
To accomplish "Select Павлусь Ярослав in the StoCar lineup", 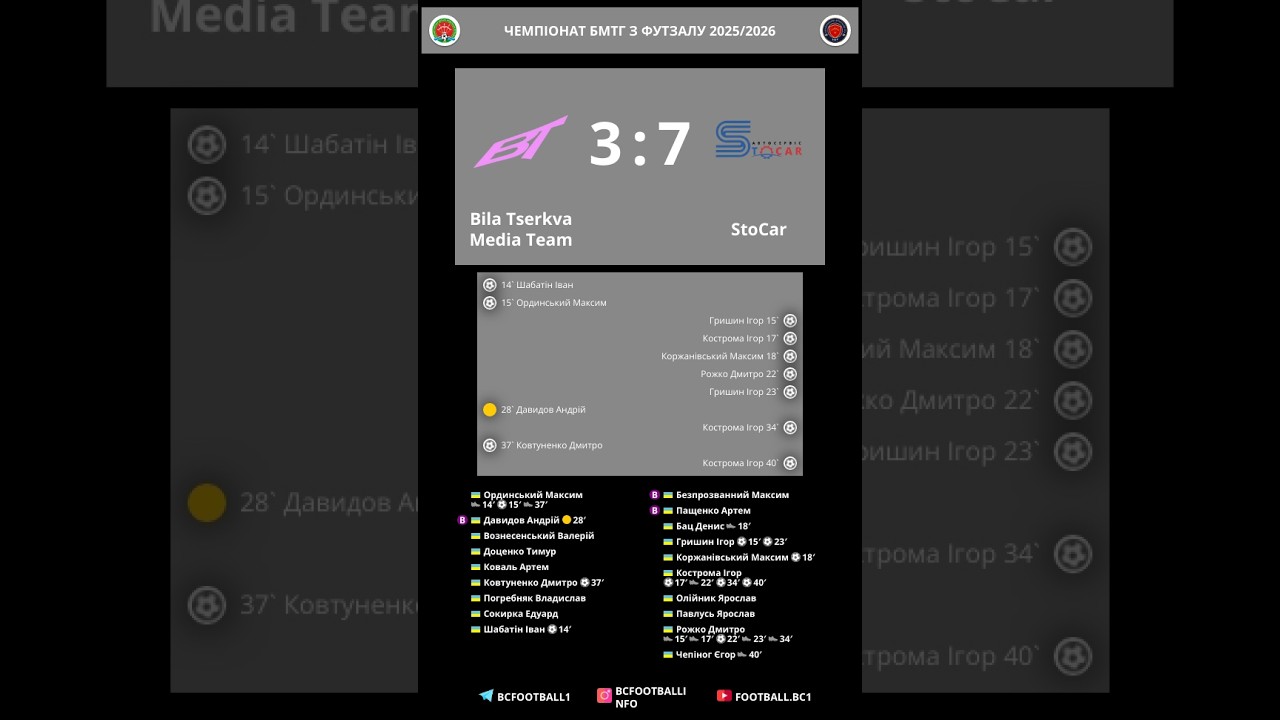I will (x=716, y=614).
